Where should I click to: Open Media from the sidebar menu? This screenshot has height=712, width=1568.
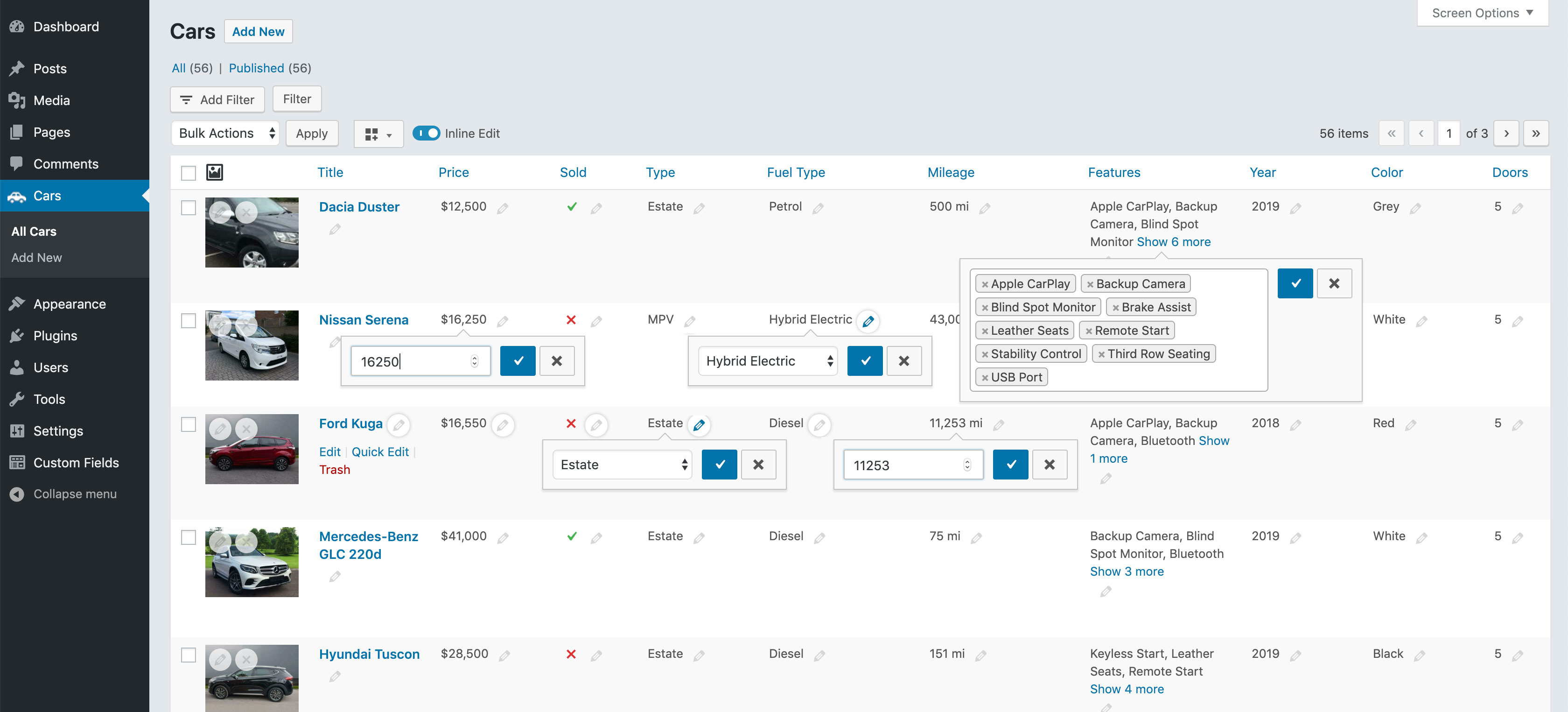click(x=52, y=100)
